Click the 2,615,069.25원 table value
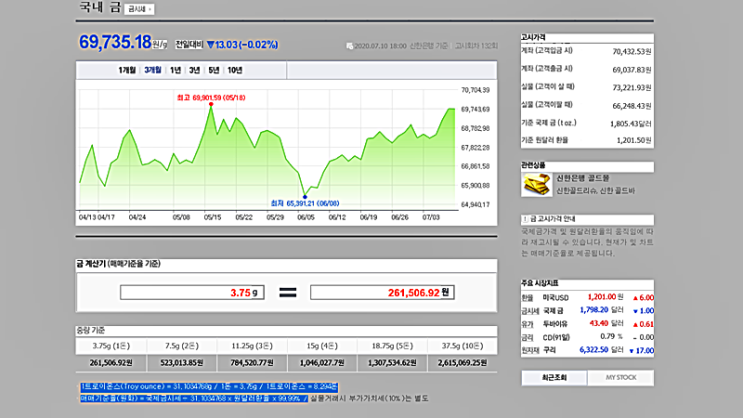The width and height of the screenshot is (743, 418). coord(462,363)
